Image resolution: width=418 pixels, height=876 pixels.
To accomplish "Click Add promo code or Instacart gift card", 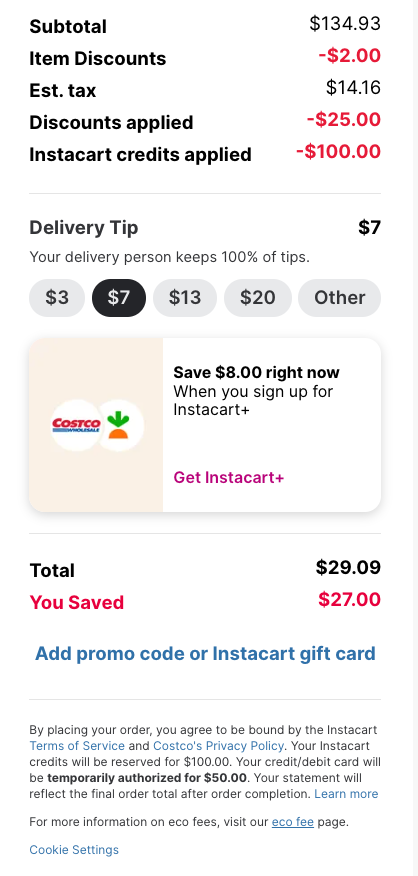I will (205, 653).
